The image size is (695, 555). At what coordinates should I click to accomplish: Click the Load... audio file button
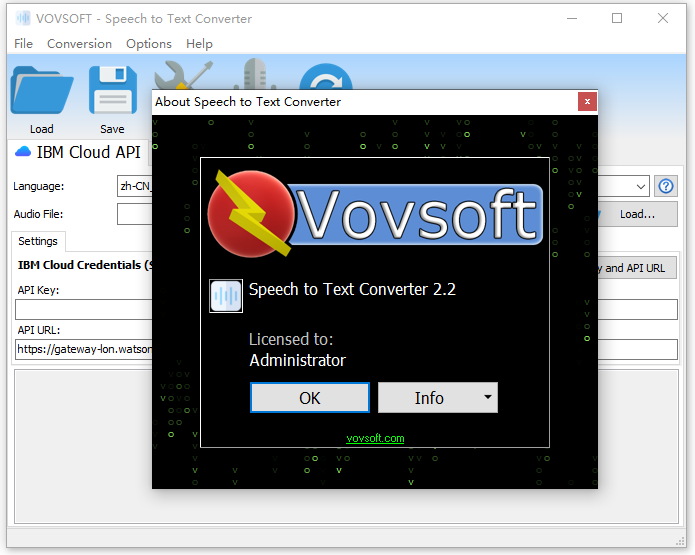coord(637,214)
